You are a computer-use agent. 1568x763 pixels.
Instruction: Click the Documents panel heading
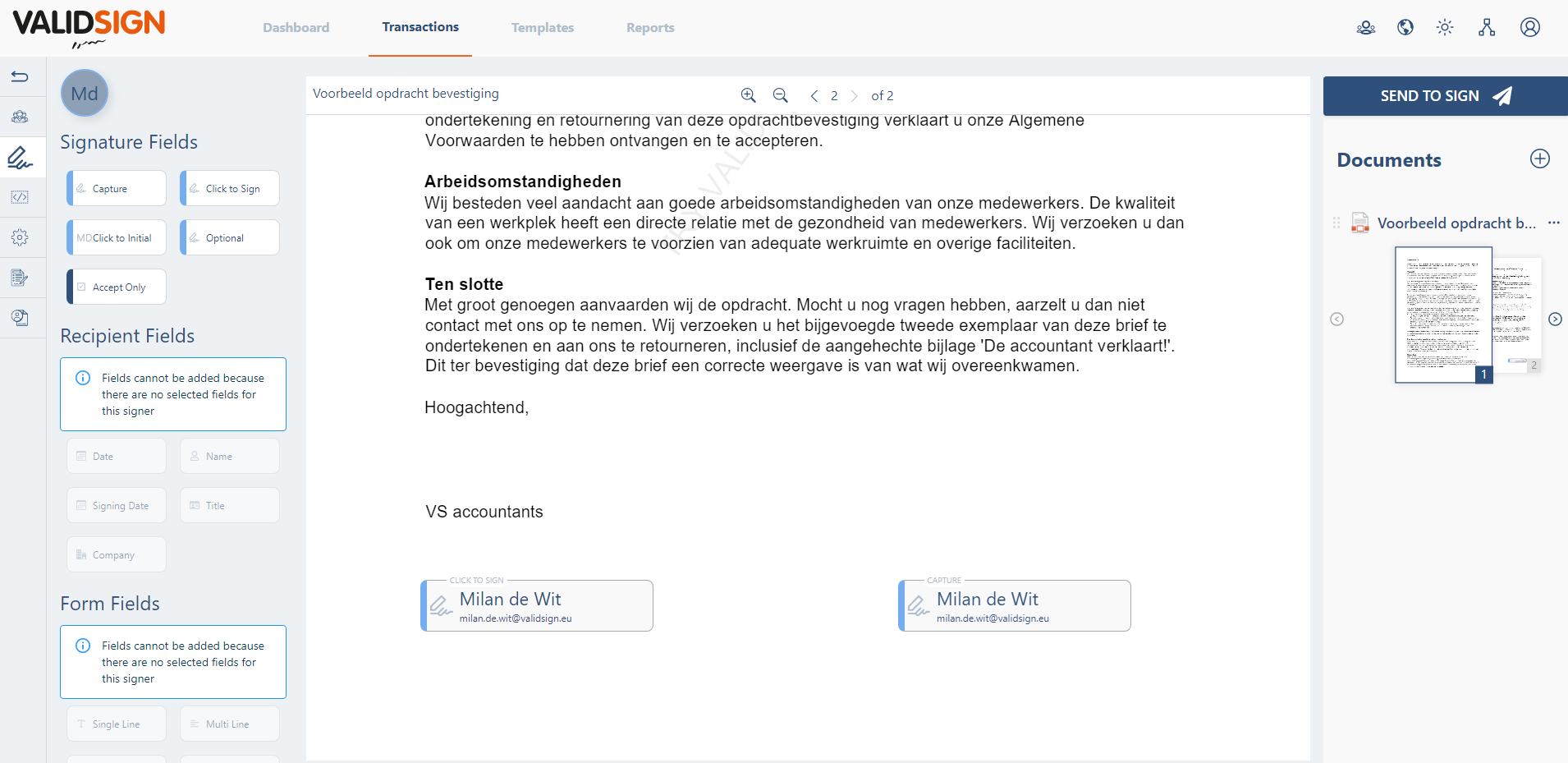(x=1389, y=160)
